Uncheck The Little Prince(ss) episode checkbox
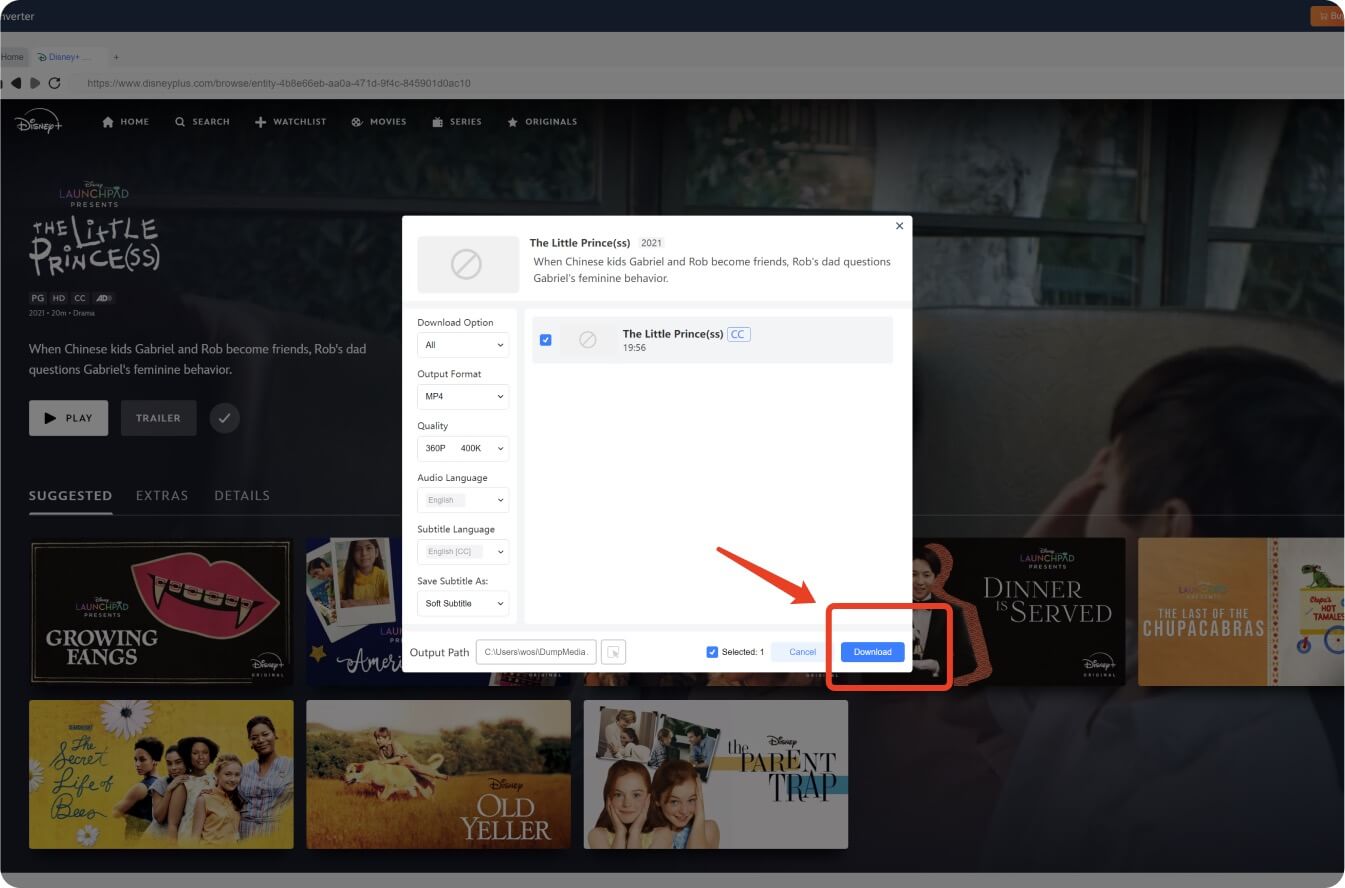This screenshot has width=1345, height=888. tap(545, 340)
